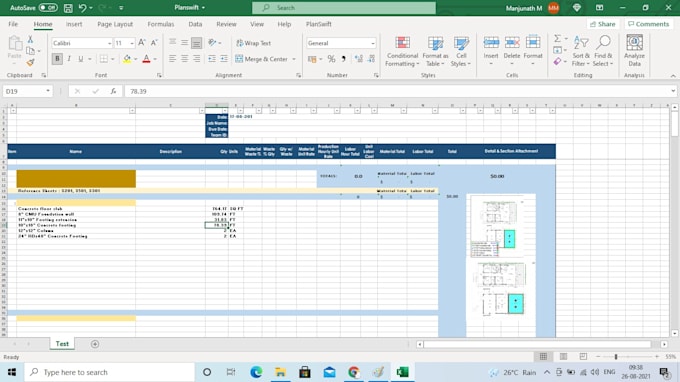
Task: Open Sort & Filter menu
Action: pos(581,51)
